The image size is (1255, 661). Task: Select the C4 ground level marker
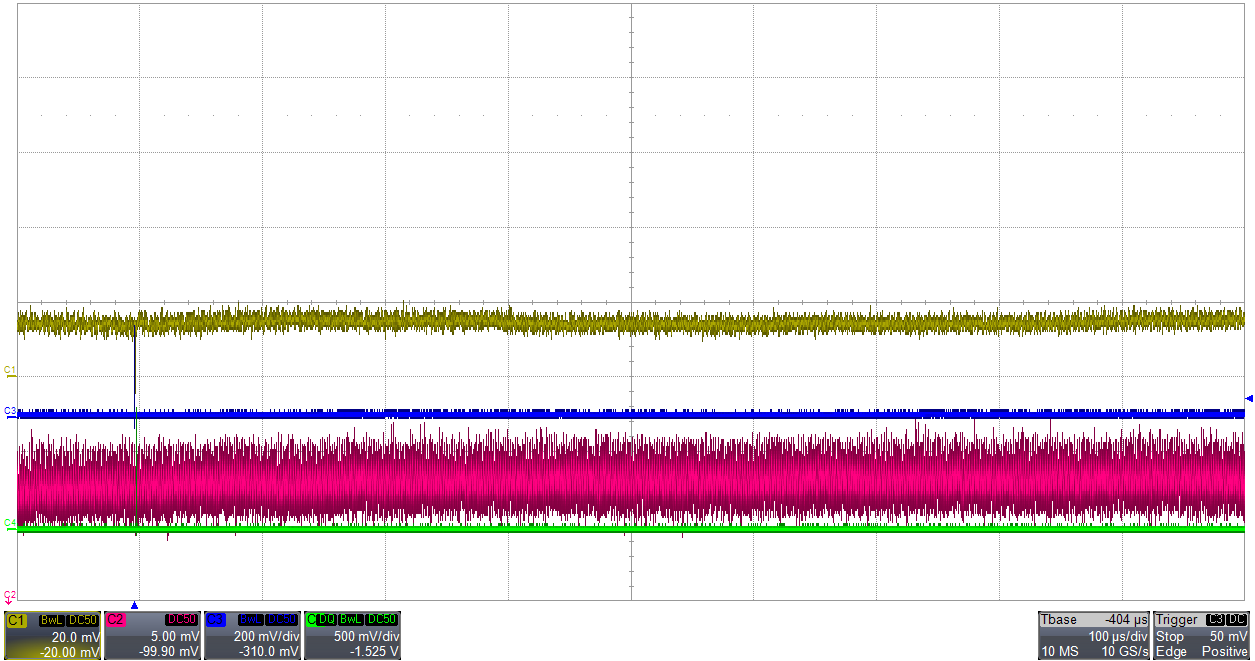[10, 524]
